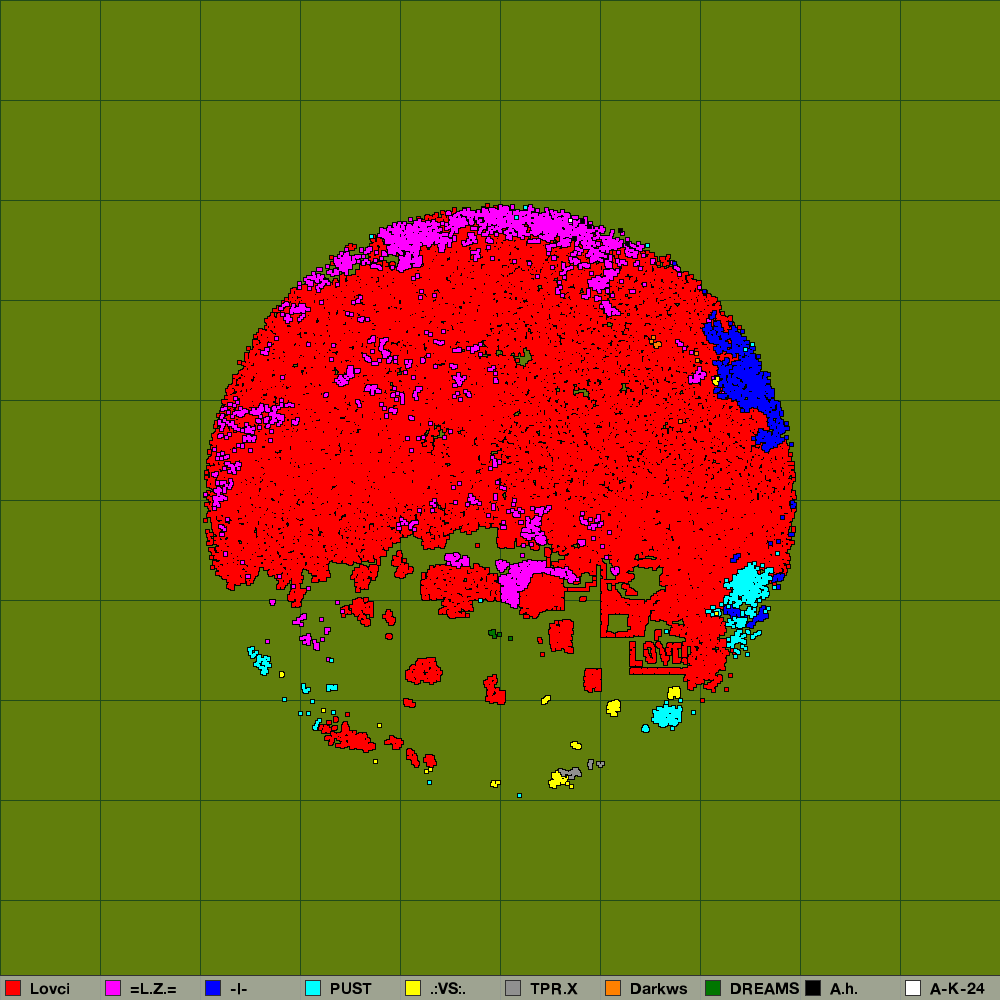This screenshot has height=1000, width=1000.
Task: Click the blue -I- legend swatch
Action: coord(213,988)
